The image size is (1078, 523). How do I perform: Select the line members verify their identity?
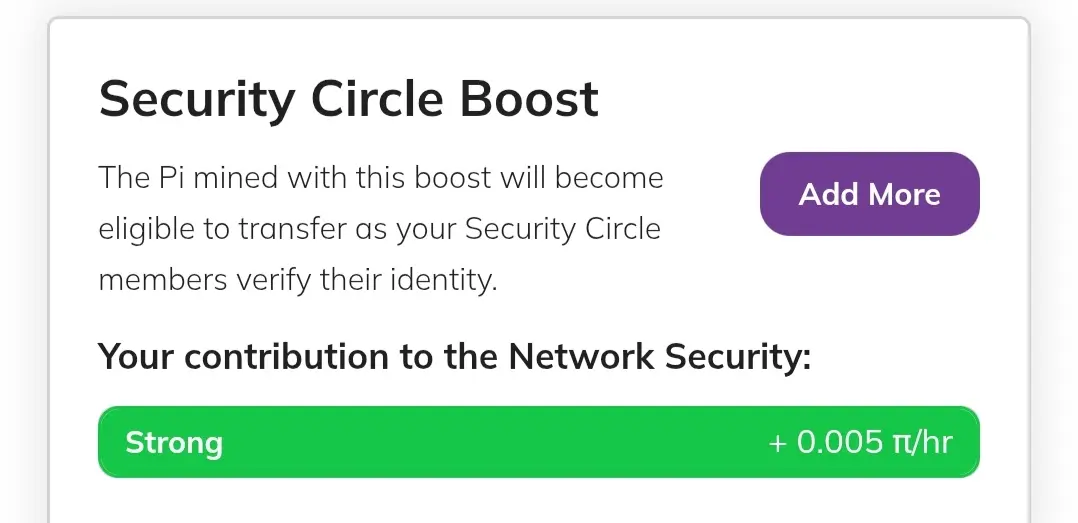298,280
